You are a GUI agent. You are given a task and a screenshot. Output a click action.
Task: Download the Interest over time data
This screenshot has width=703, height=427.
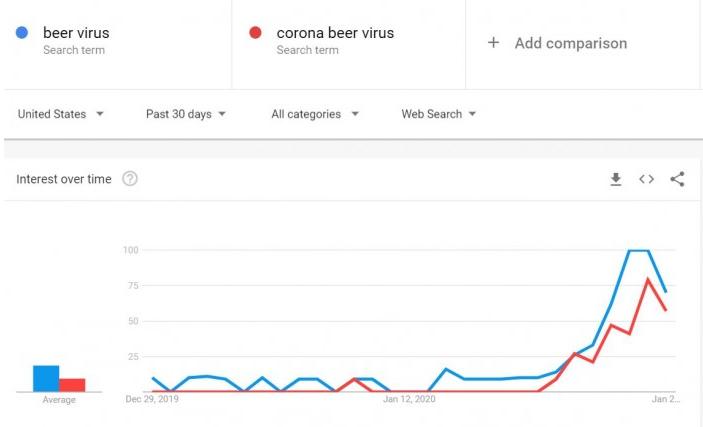tap(616, 179)
